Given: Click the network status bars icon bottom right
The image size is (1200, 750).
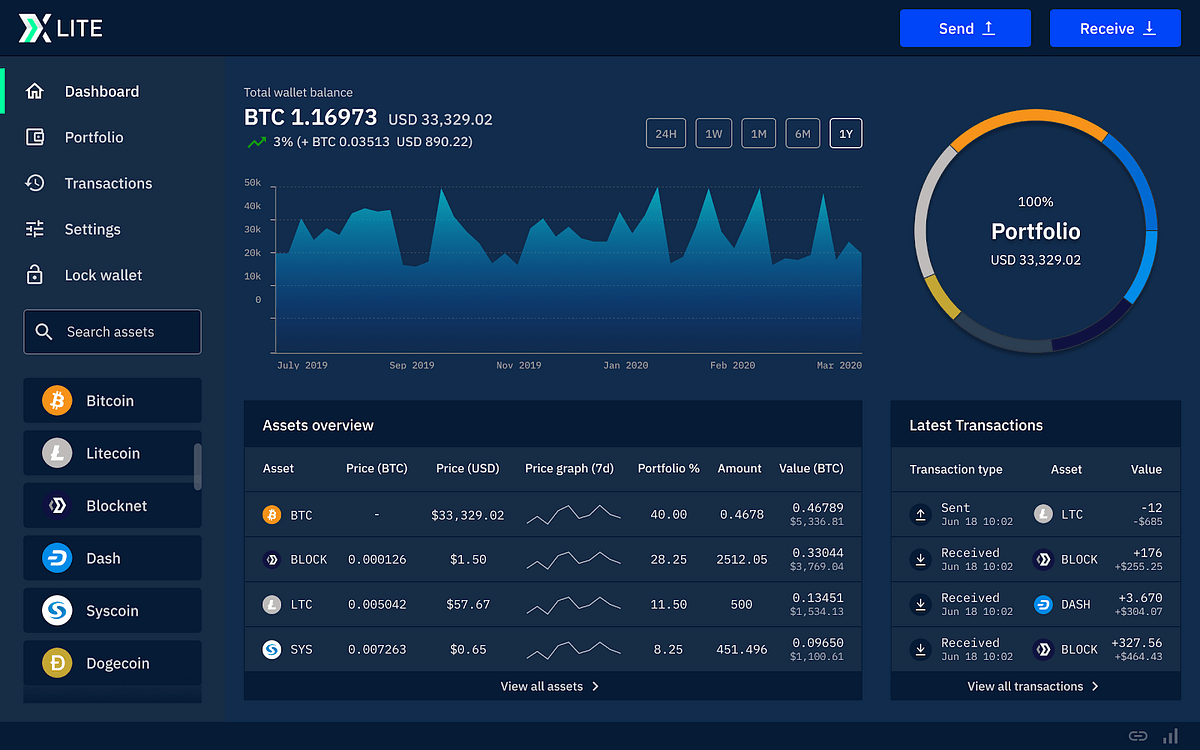Looking at the screenshot, I should tap(1170, 736).
